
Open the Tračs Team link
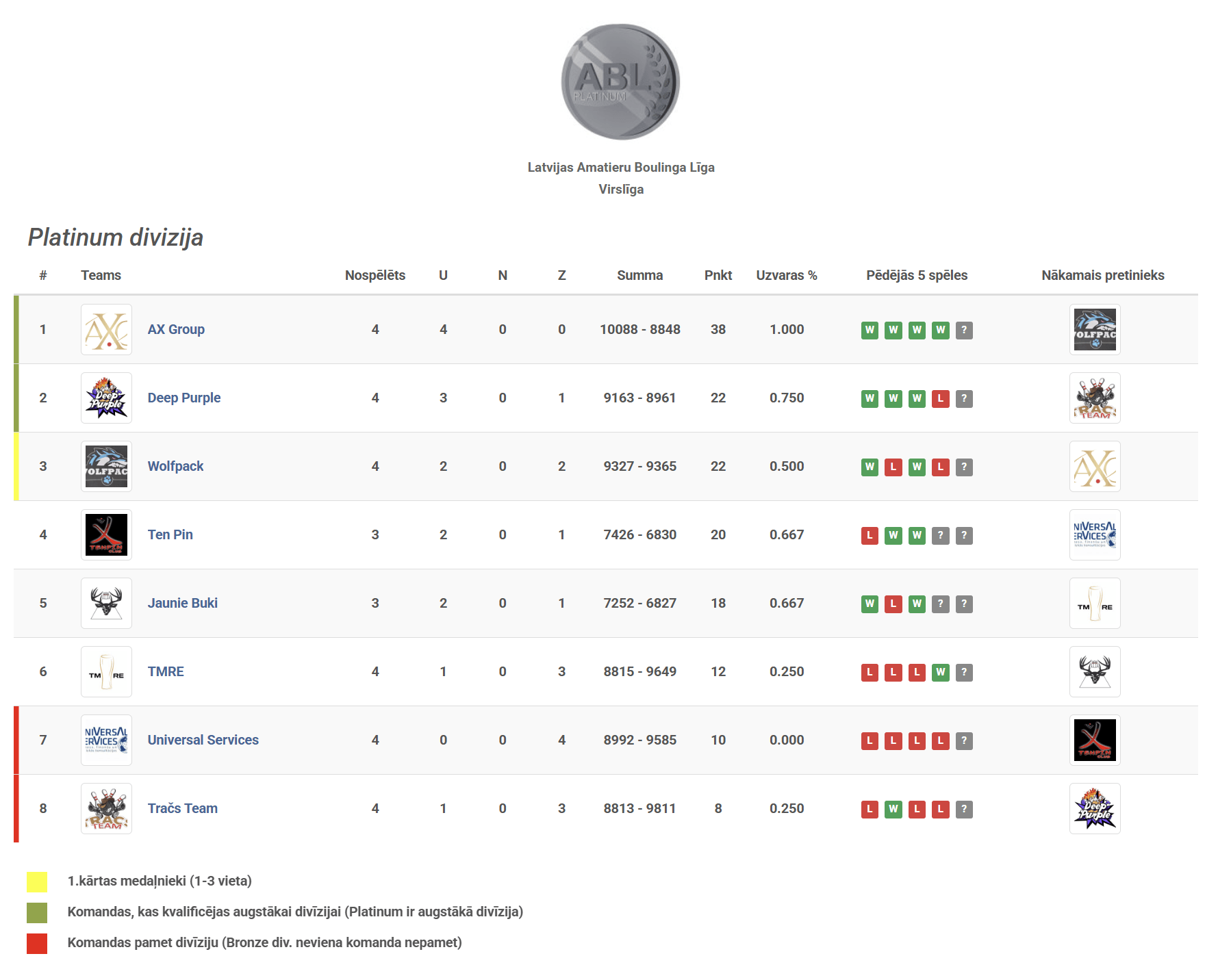183,808
